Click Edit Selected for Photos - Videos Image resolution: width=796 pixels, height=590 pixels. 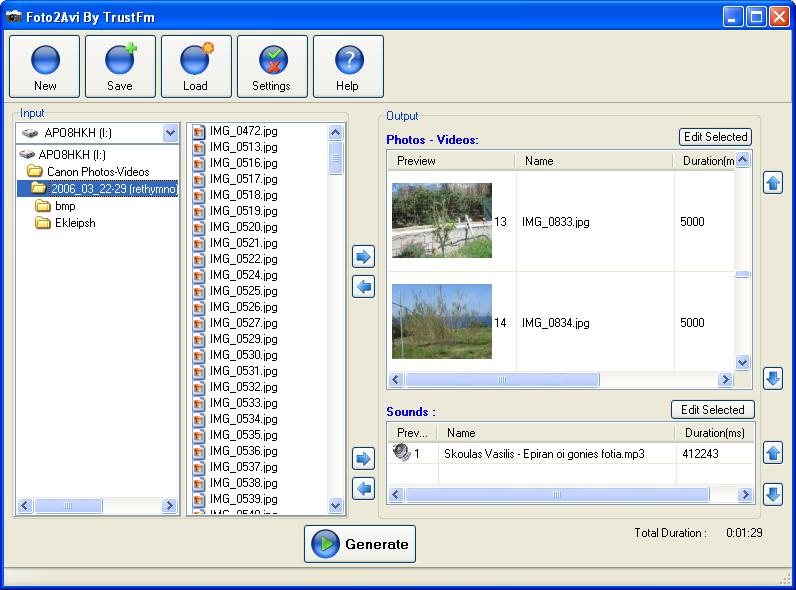[714, 137]
